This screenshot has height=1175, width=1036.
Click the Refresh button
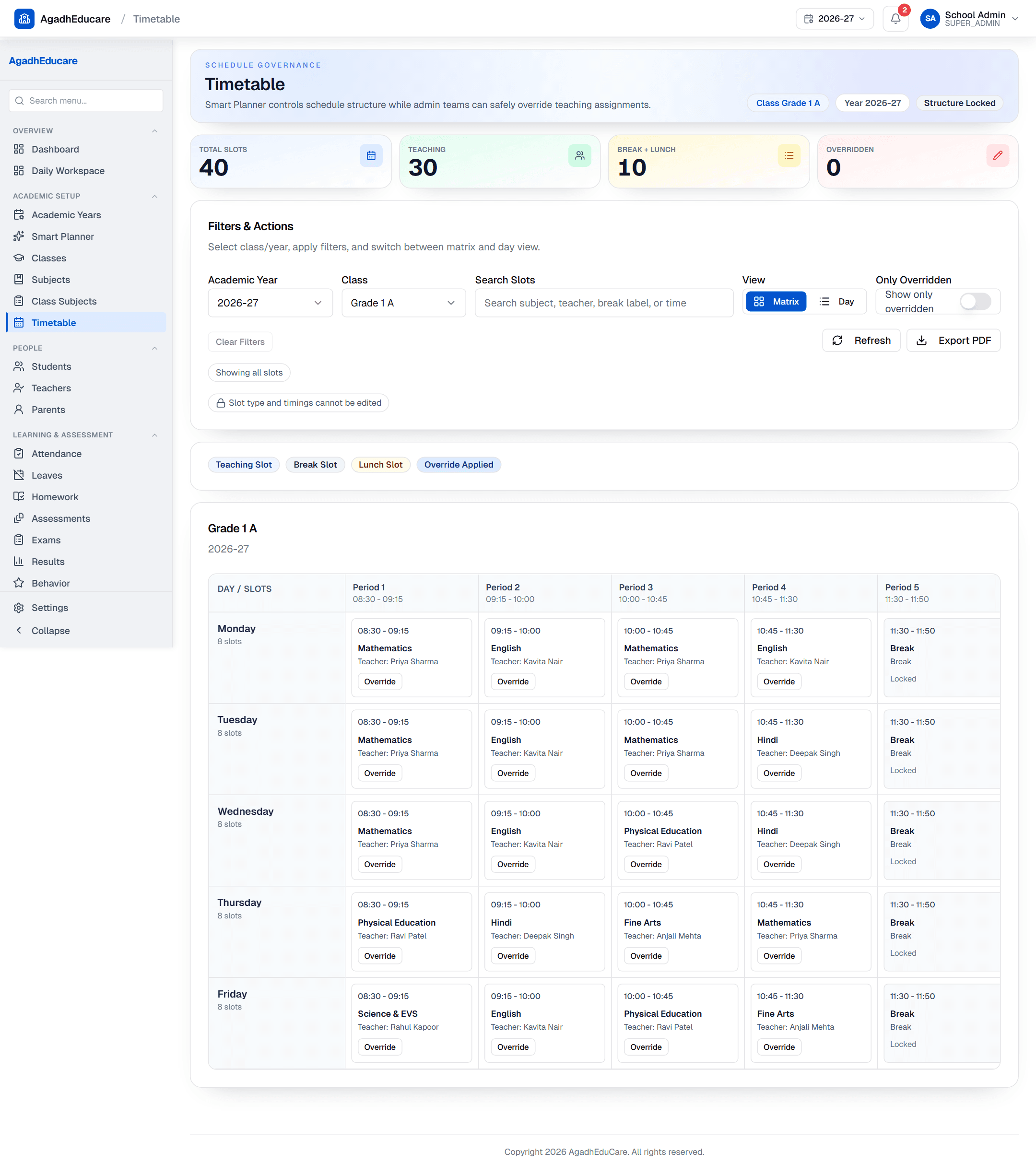pos(860,341)
